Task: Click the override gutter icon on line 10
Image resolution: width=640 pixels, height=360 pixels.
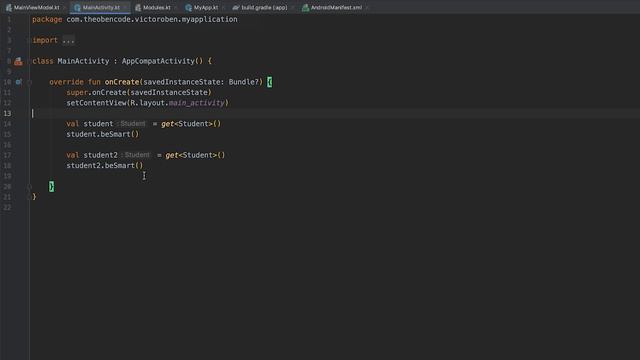Action: (x=18, y=82)
